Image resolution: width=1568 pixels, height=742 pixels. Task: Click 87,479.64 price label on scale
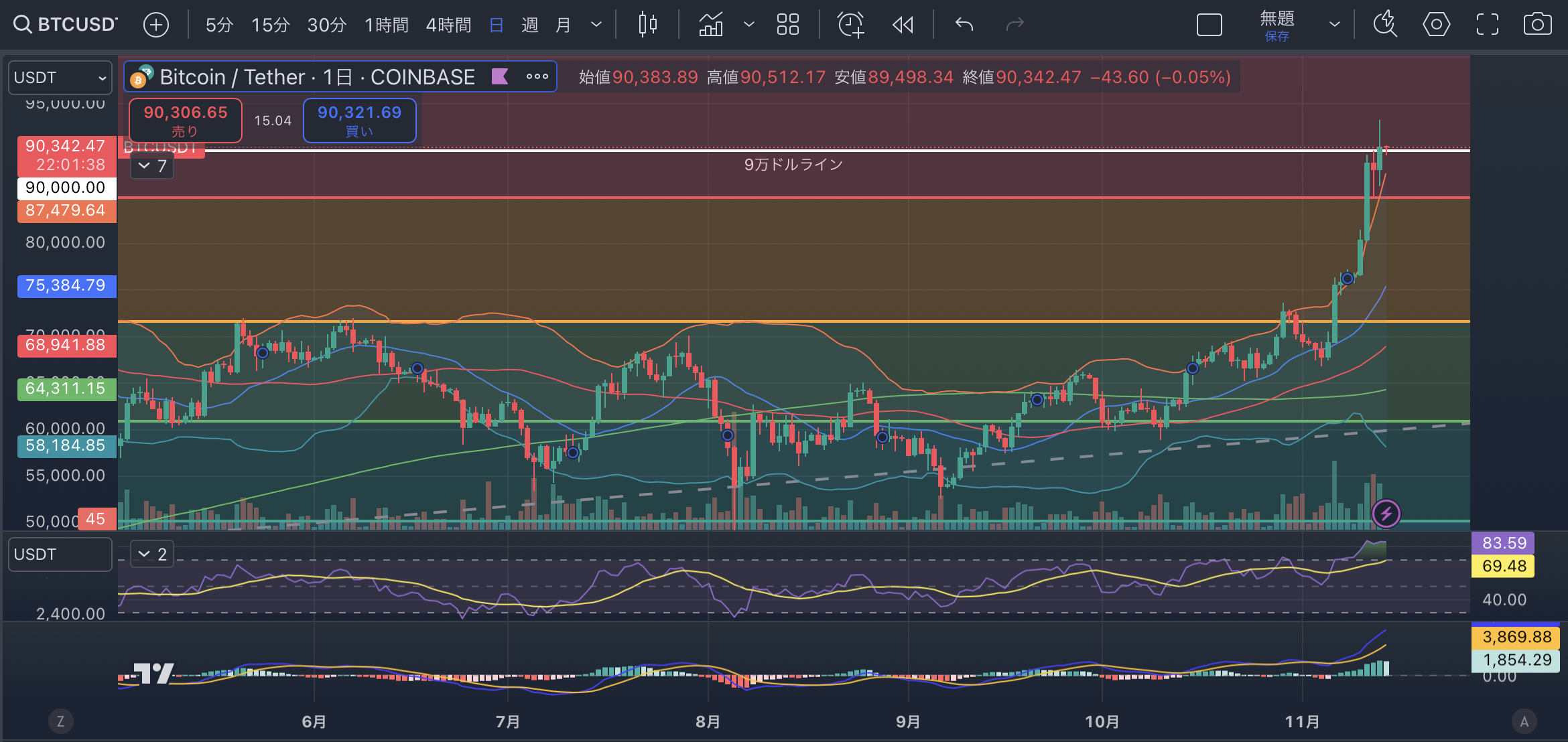click(x=66, y=210)
